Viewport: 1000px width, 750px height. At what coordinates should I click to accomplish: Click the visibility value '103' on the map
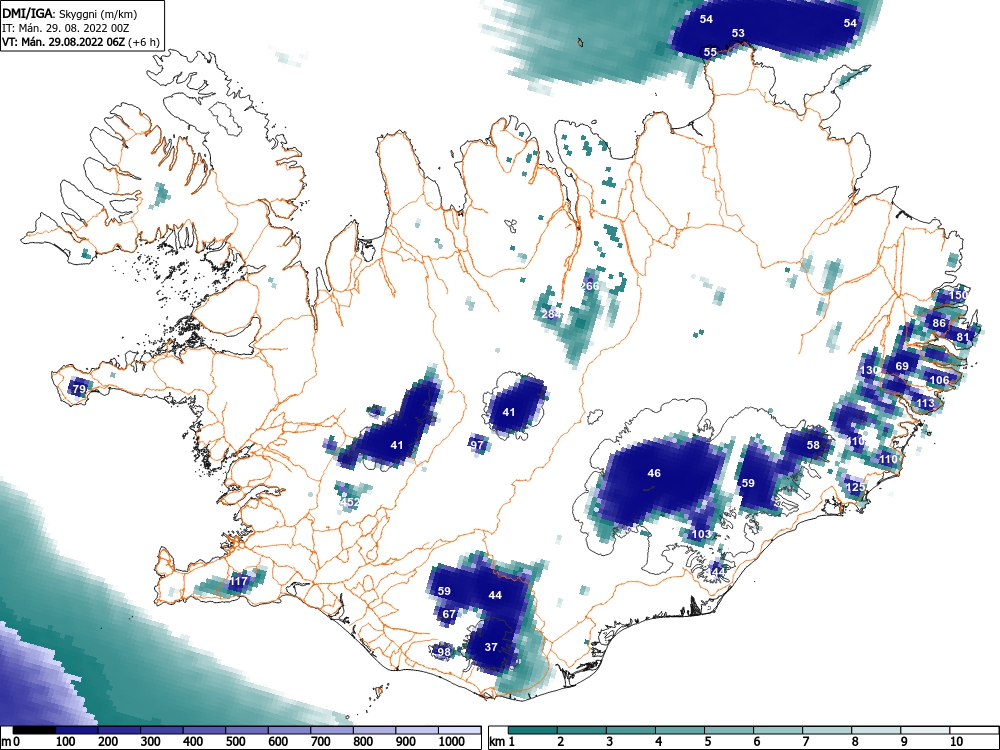pyautogui.click(x=701, y=534)
